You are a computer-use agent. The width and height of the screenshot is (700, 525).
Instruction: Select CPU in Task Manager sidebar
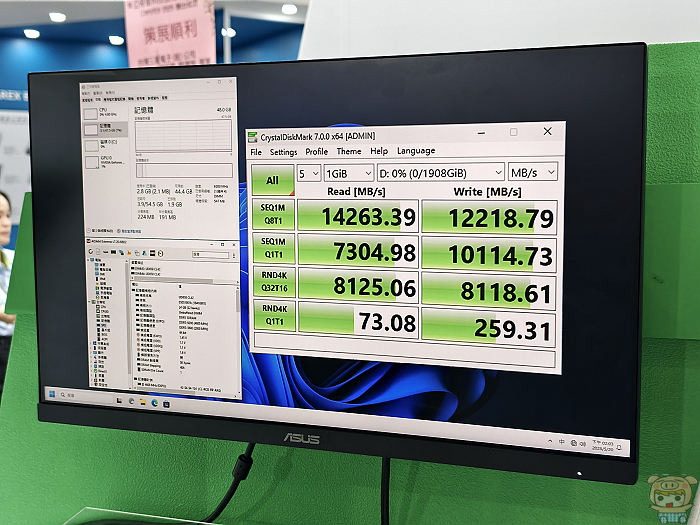[x=104, y=112]
